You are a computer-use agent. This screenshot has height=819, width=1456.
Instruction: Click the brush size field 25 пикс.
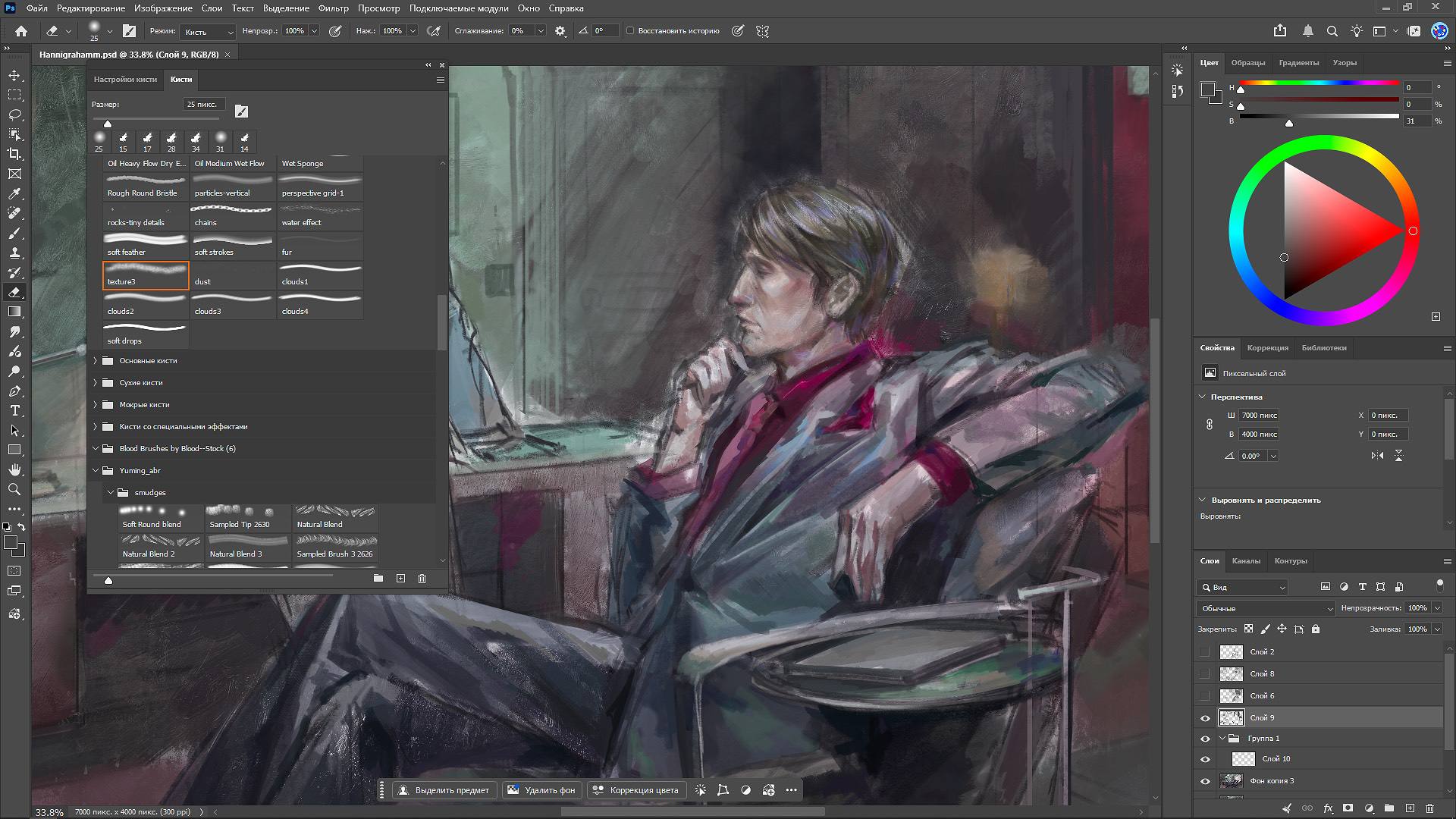[203, 105]
